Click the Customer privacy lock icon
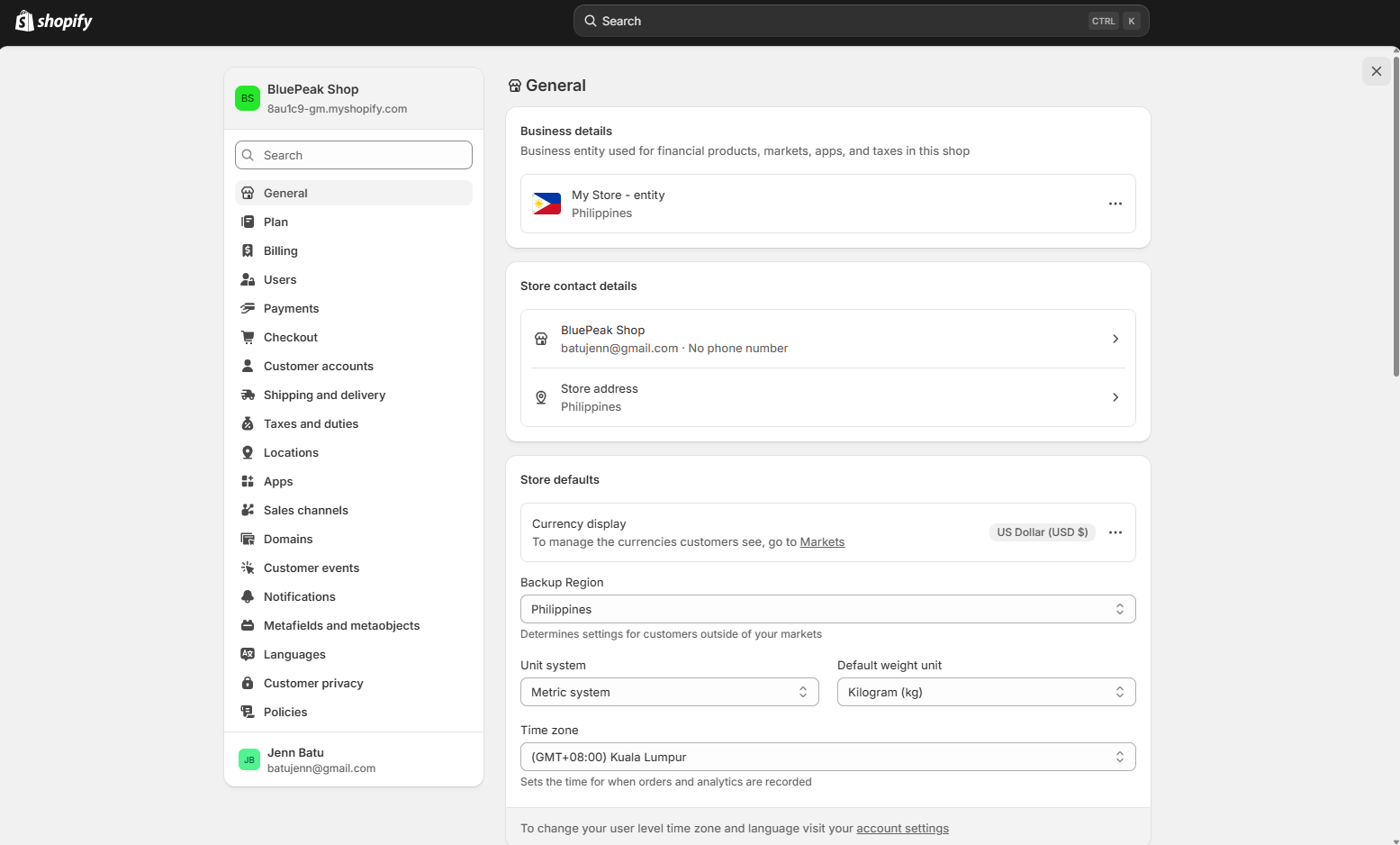 pos(248,683)
